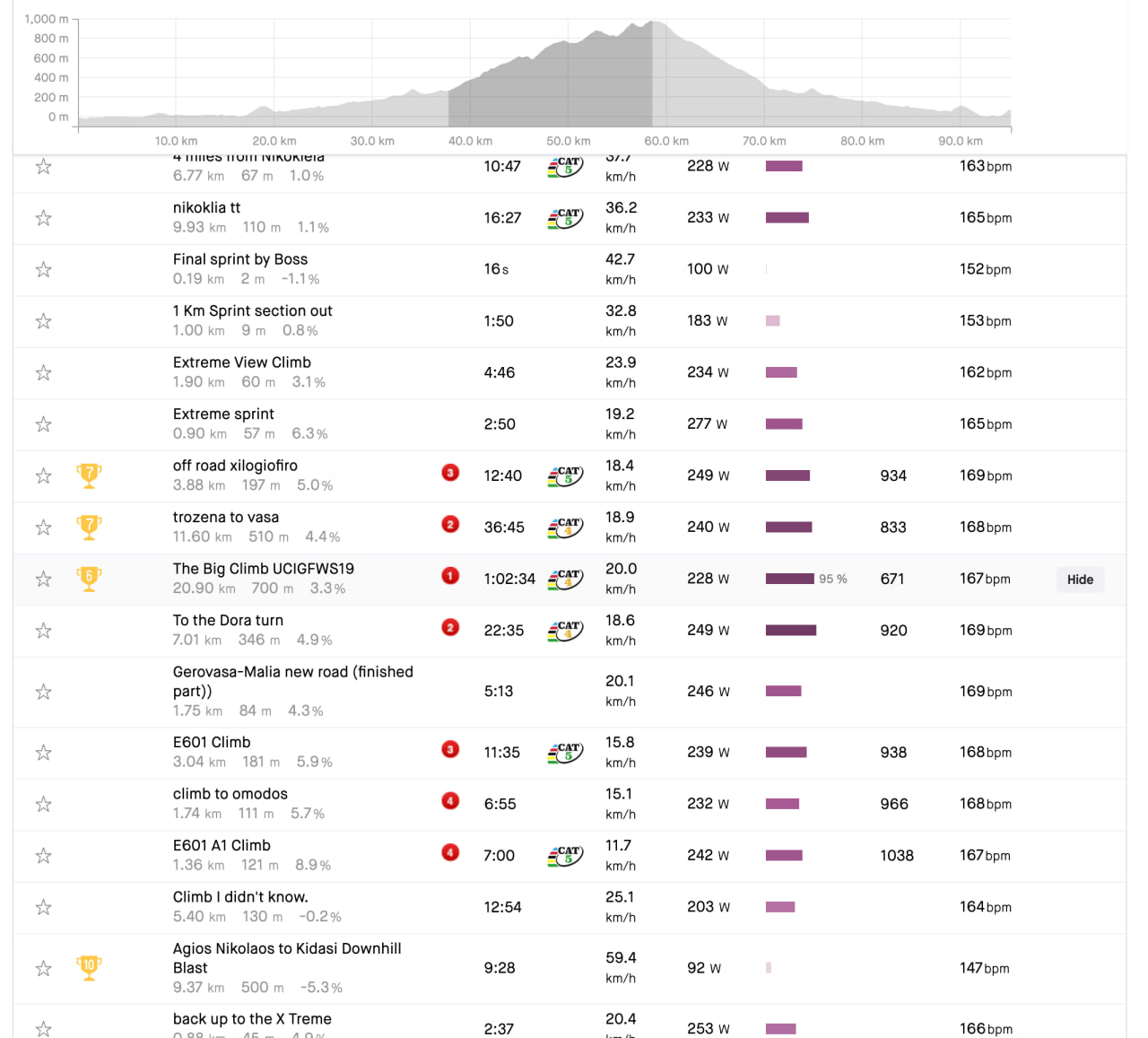Click the CAT category badge on nikoklia tt
This screenshot has width=1148, height=1038.
(x=565, y=218)
